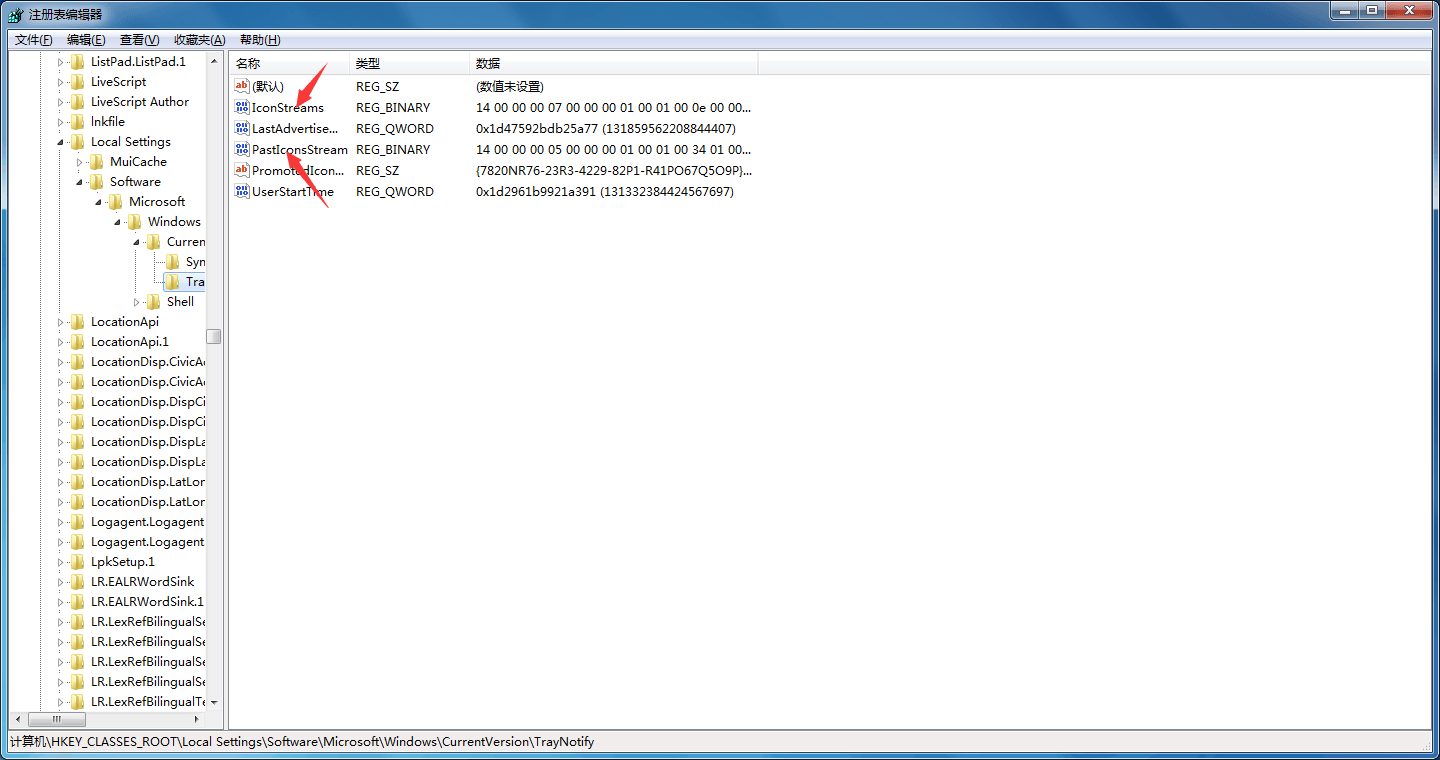Click the MuiCache folder icon
The image size is (1440, 760).
[96, 161]
